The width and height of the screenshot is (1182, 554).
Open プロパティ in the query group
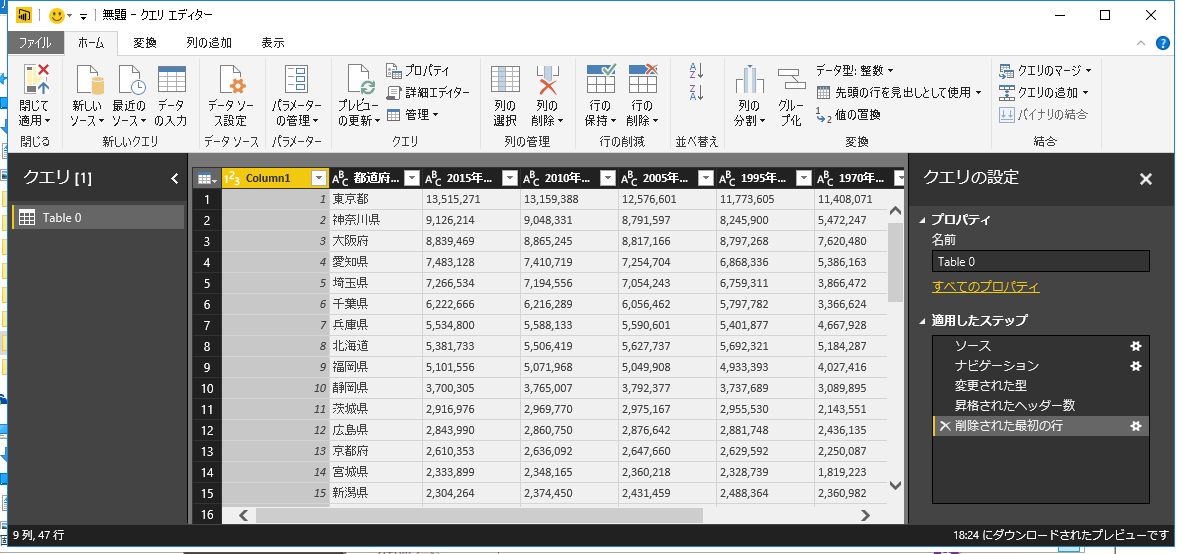tap(418, 70)
